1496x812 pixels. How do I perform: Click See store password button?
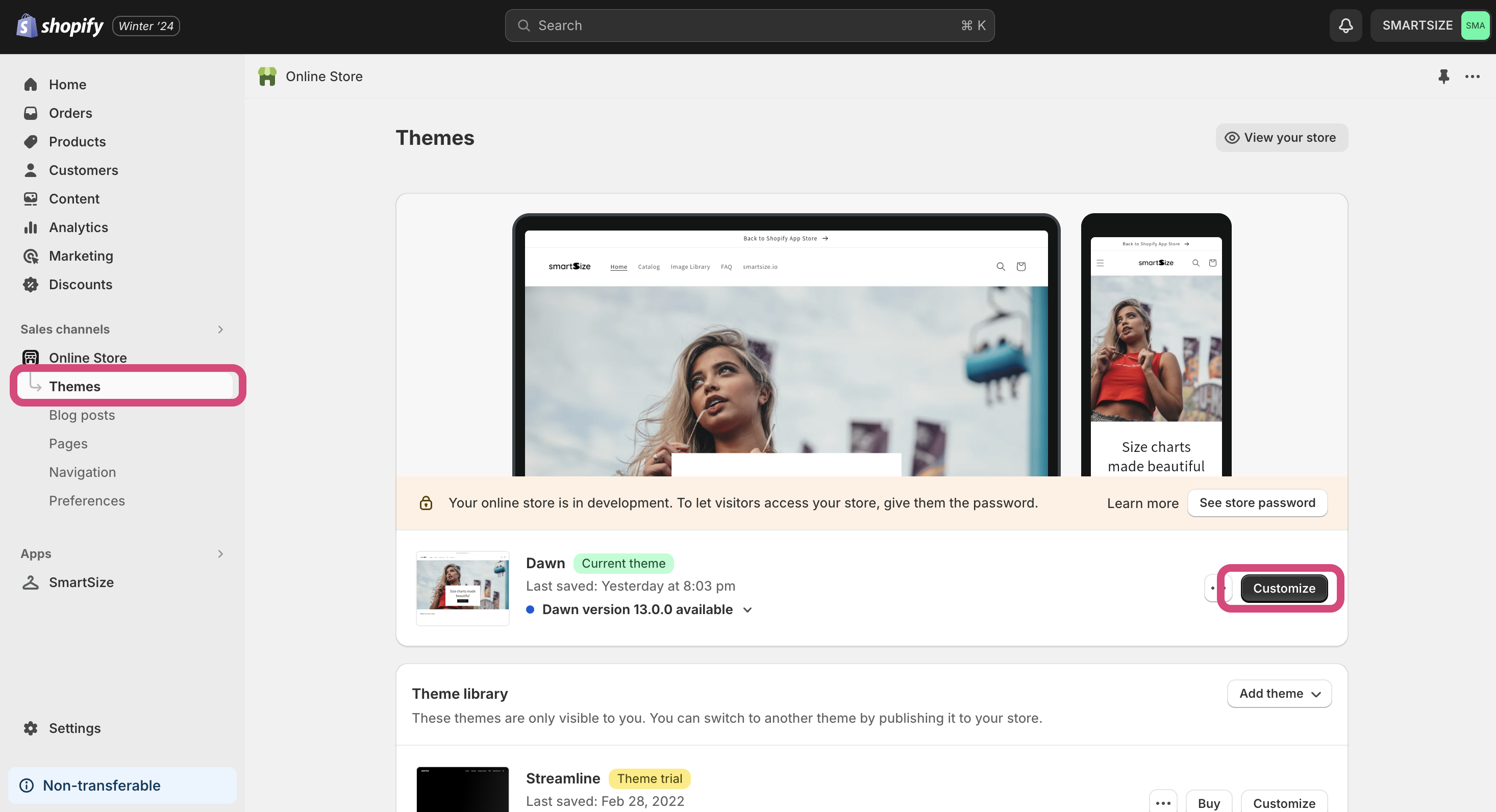(1257, 502)
